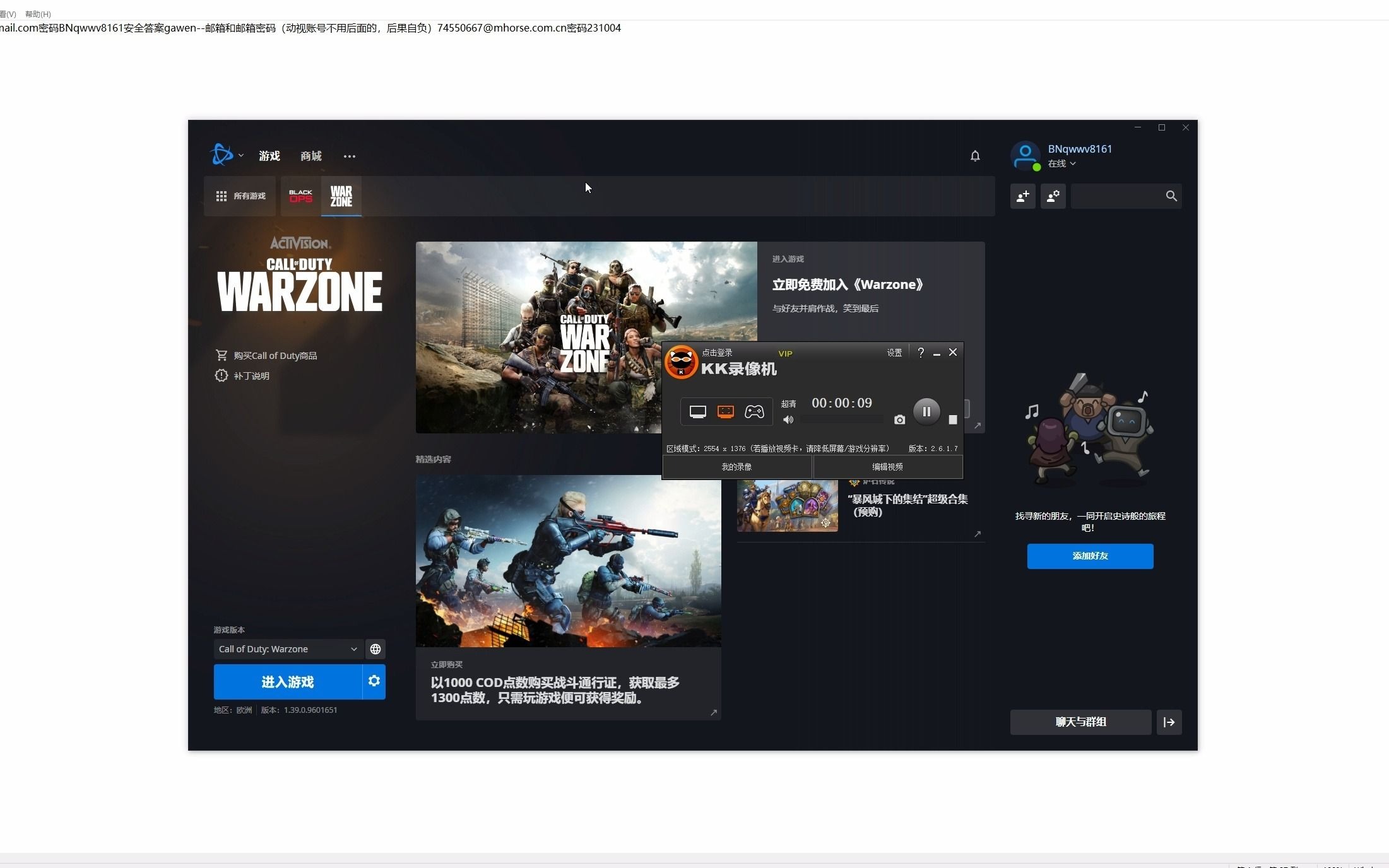Open the notifications bell

click(975, 156)
